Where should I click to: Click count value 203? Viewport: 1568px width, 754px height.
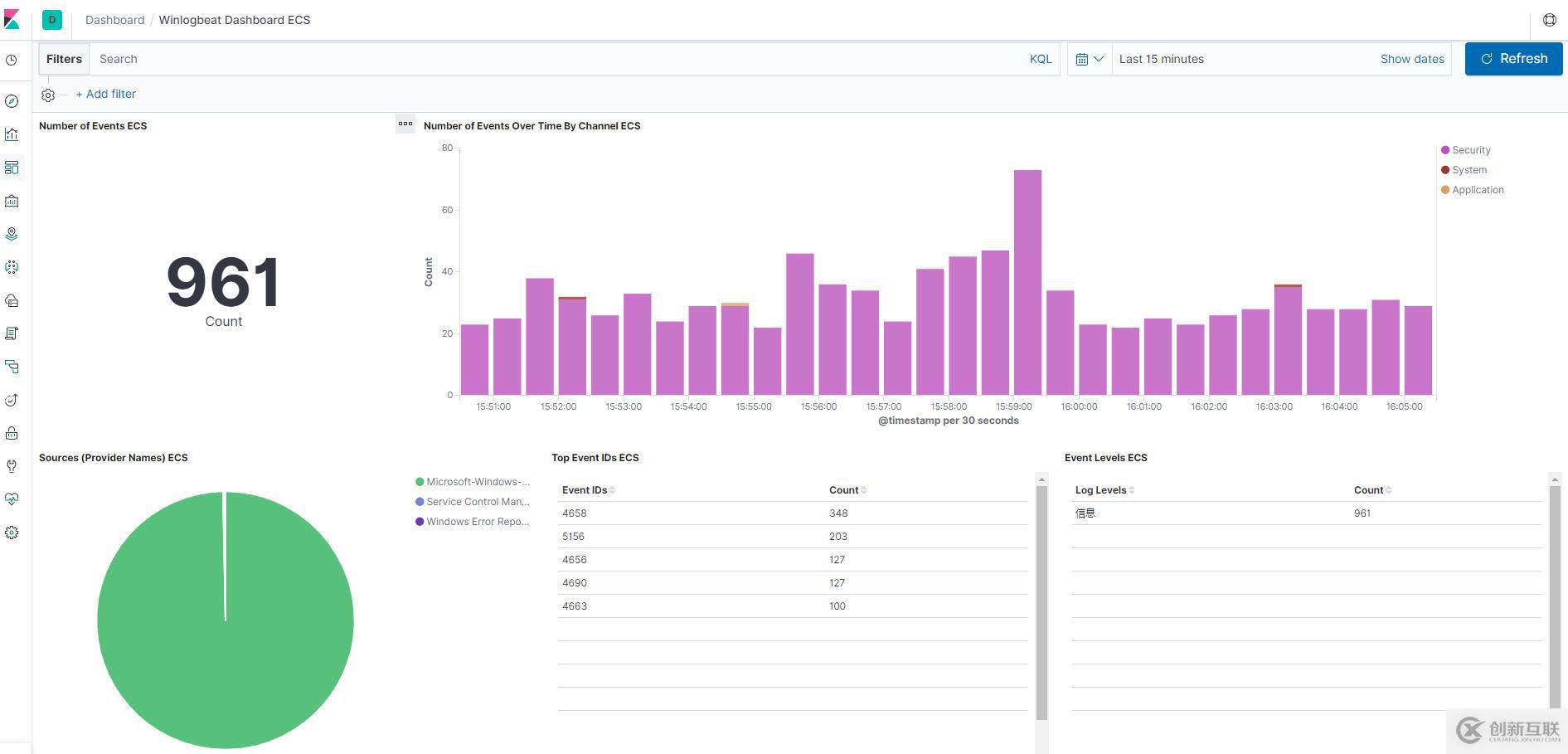click(838, 537)
